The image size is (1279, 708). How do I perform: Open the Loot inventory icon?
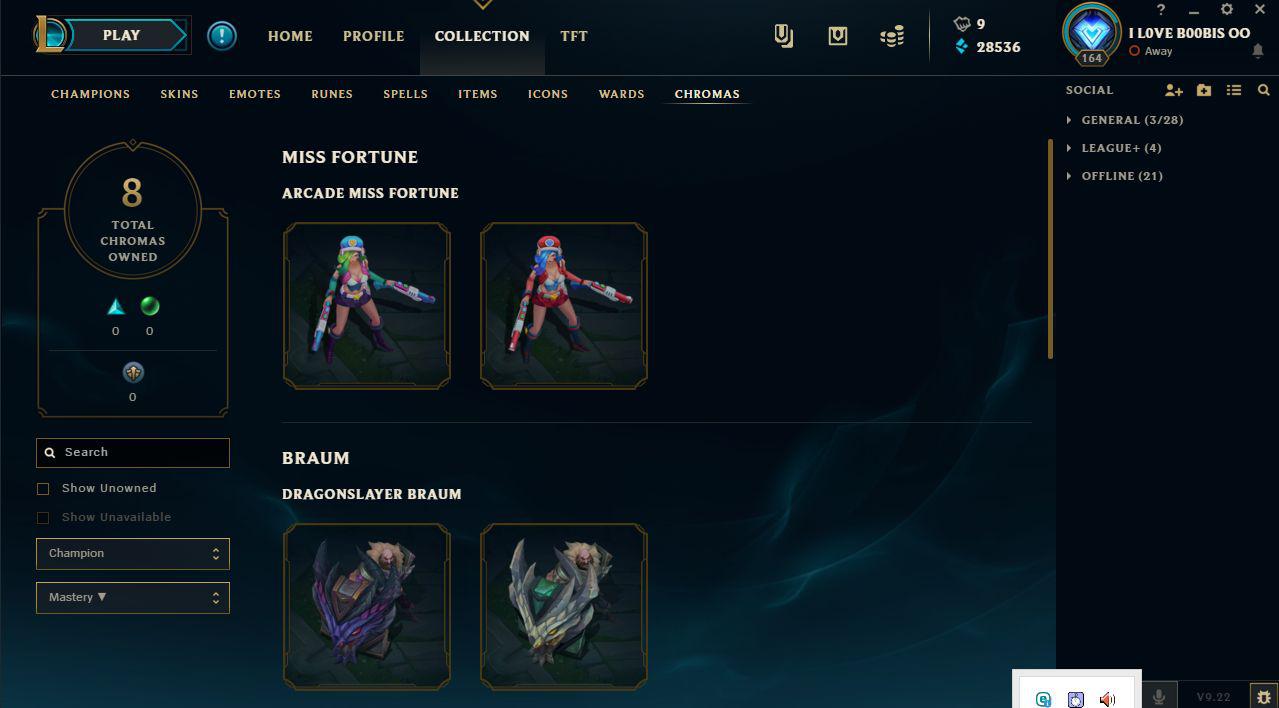coord(784,37)
